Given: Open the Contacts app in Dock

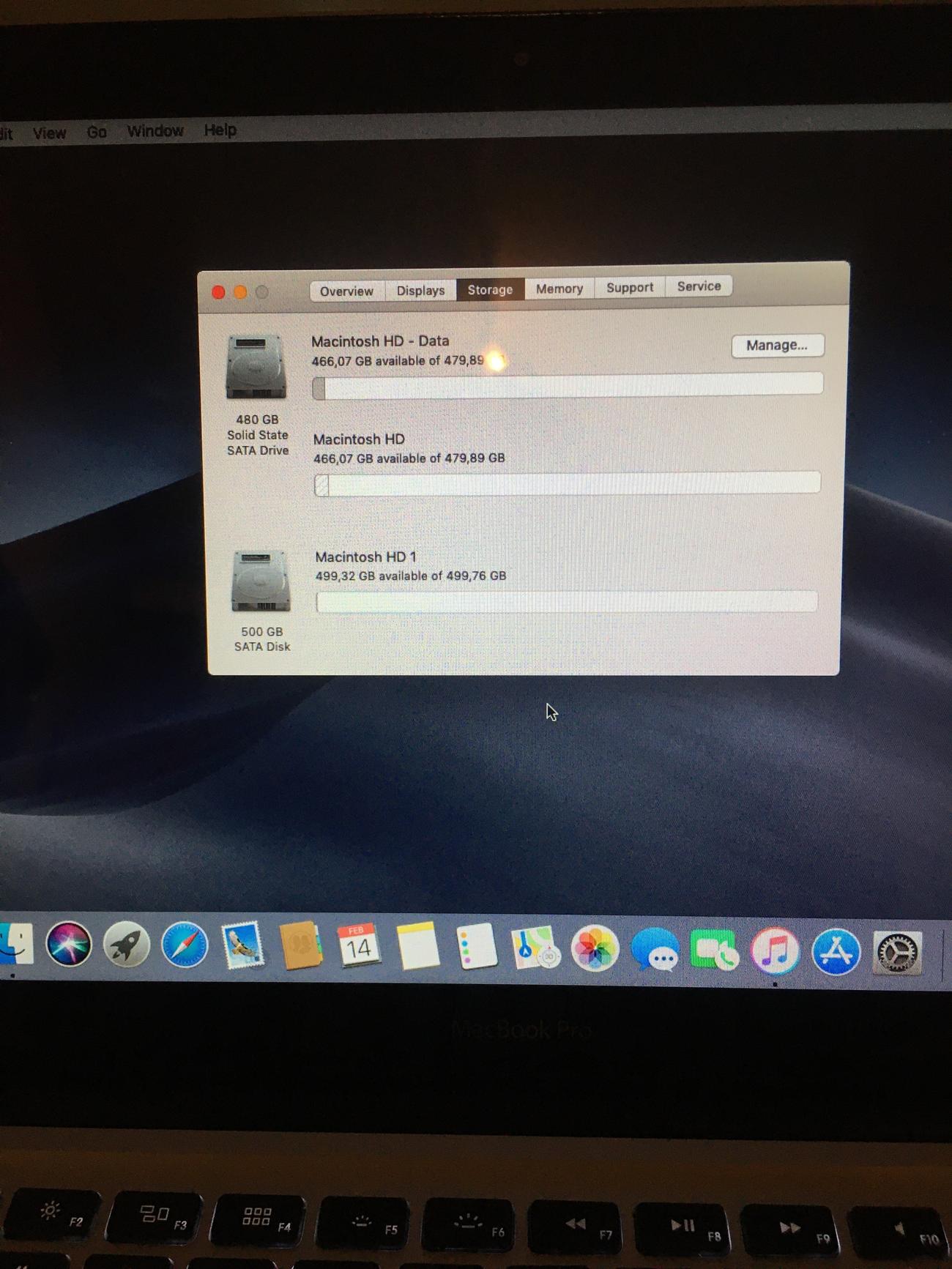Looking at the screenshot, I should coord(300,946).
